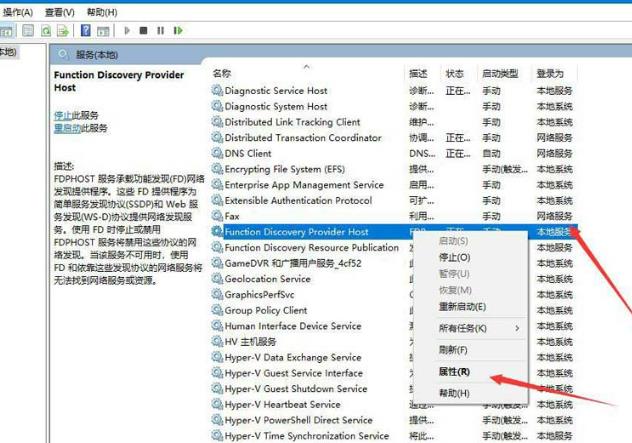Click gear icon beside Hyper-V Heartbeat Service

217,405
